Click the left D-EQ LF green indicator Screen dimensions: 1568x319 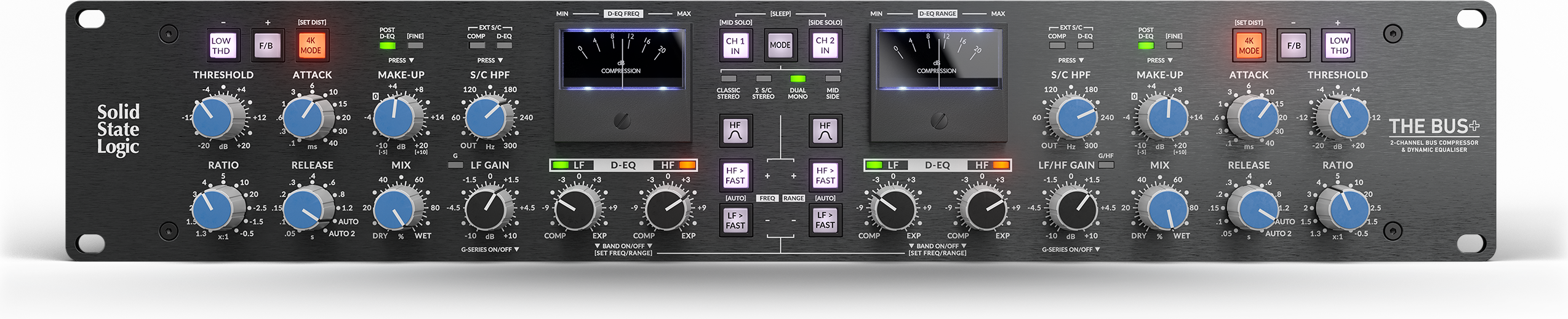[561, 165]
